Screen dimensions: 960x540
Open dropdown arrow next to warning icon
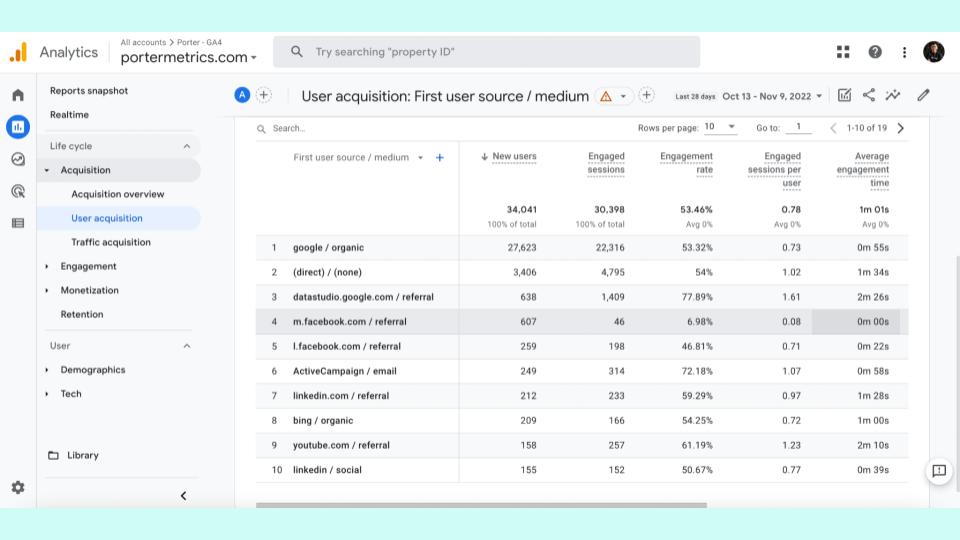tap(623, 96)
